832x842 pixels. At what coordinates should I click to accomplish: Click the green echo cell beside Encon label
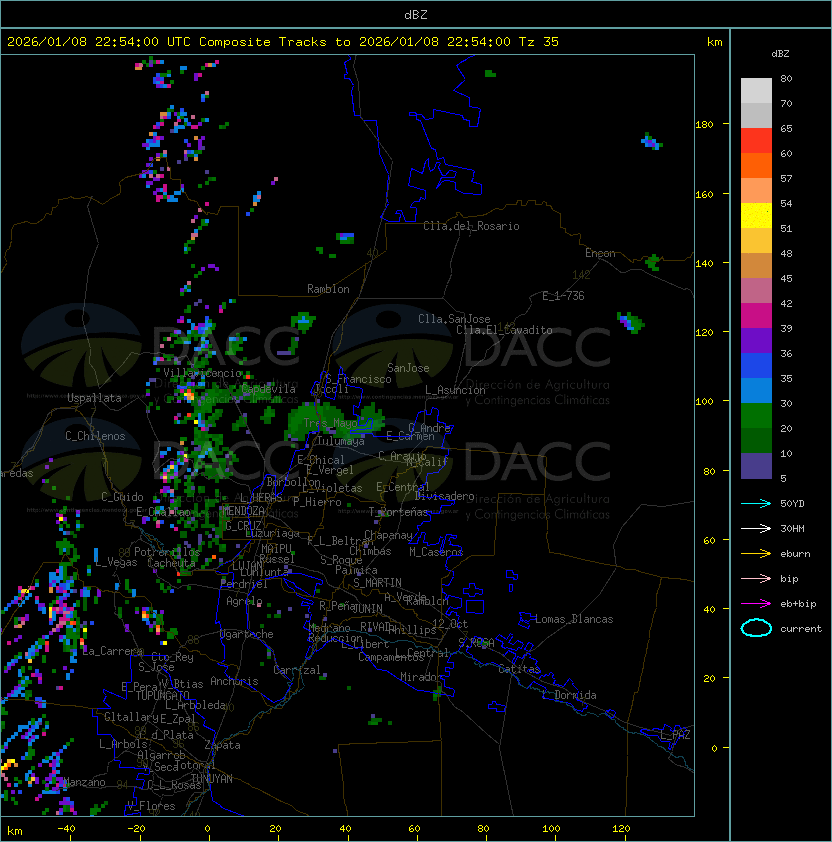coord(653,263)
